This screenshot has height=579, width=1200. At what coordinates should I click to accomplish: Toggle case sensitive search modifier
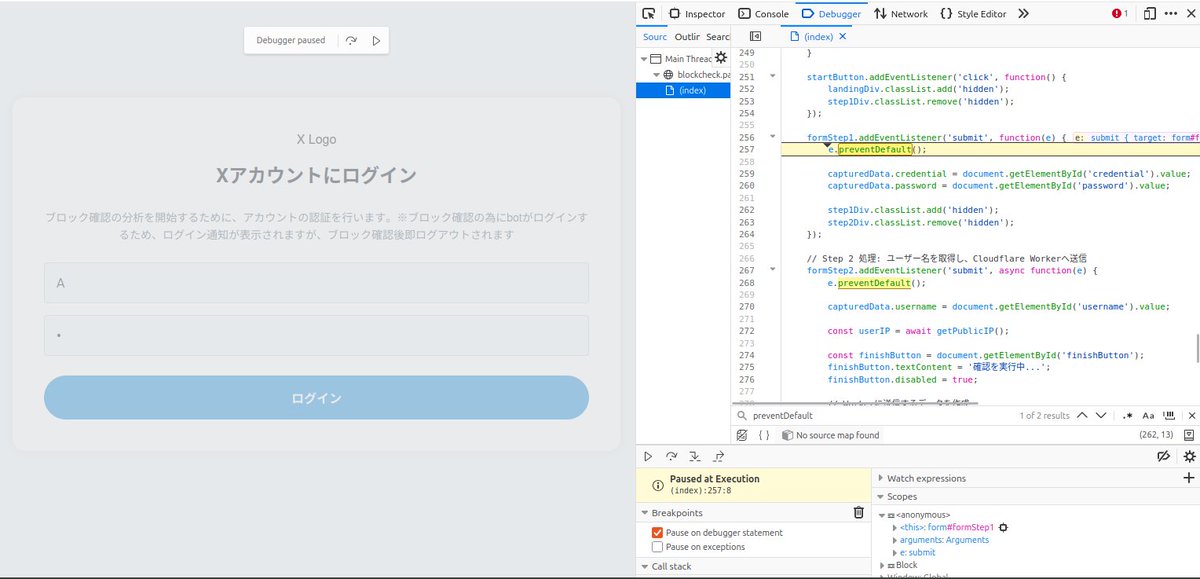(x=1148, y=415)
